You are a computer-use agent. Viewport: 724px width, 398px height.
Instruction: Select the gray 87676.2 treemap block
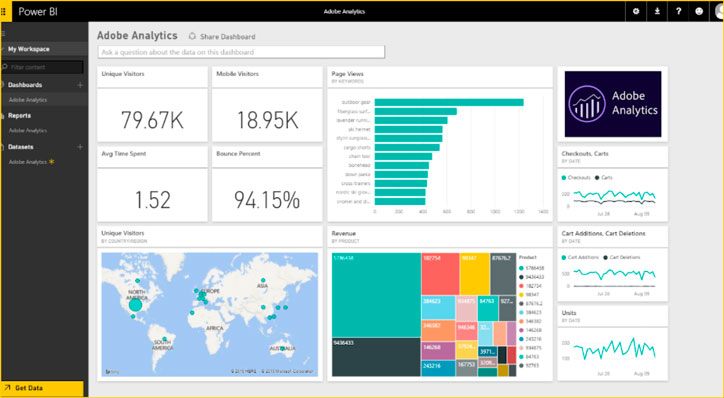pyautogui.click(x=503, y=274)
